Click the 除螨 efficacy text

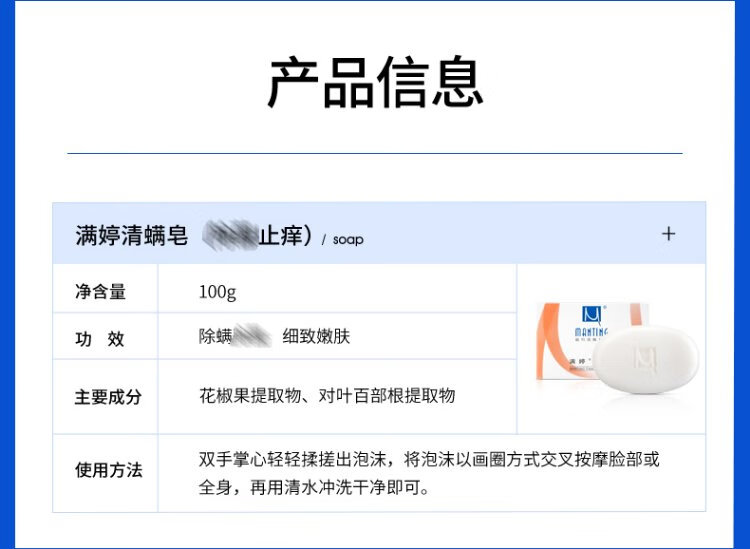click(215, 337)
